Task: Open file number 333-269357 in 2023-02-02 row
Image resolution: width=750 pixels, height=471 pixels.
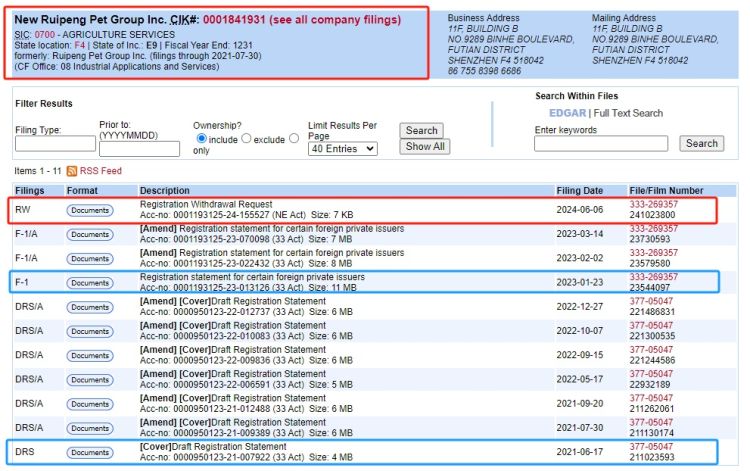Action: 653,252
